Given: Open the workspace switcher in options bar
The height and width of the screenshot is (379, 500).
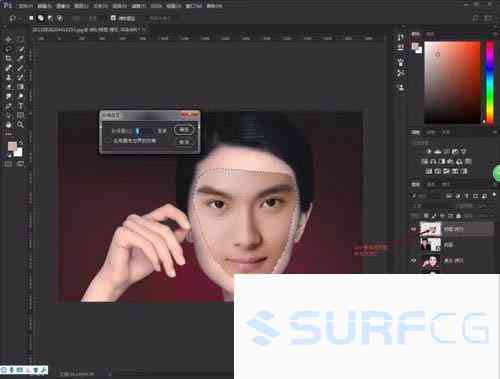Looking at the screenshot, I should (489, 18).
